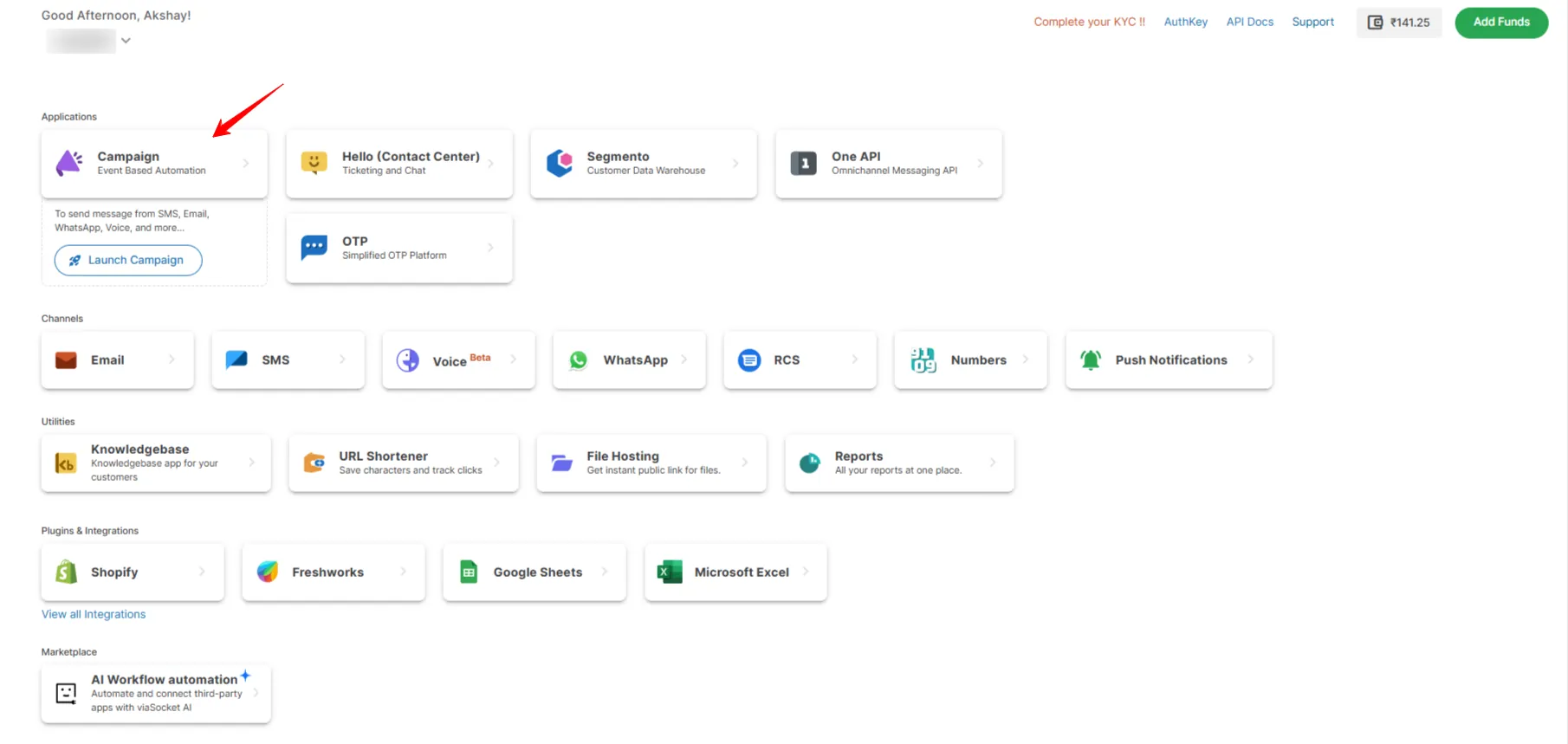Open the API Docs link

tap(1249, 22)
